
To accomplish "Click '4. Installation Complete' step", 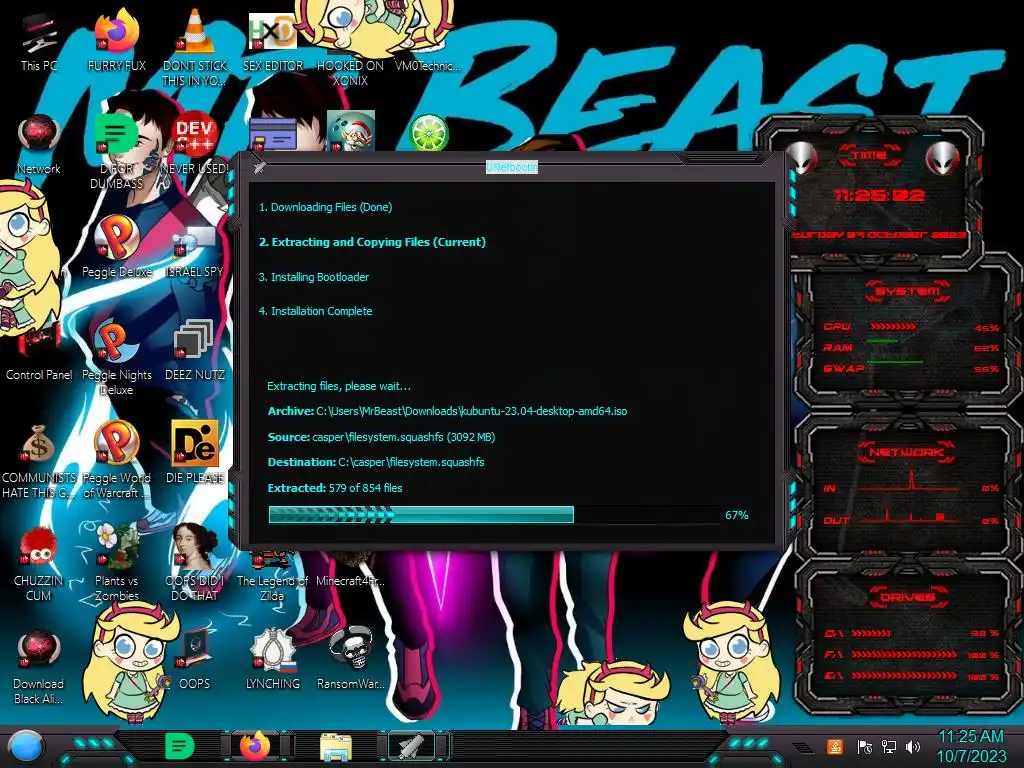I will tap(315, 311).
